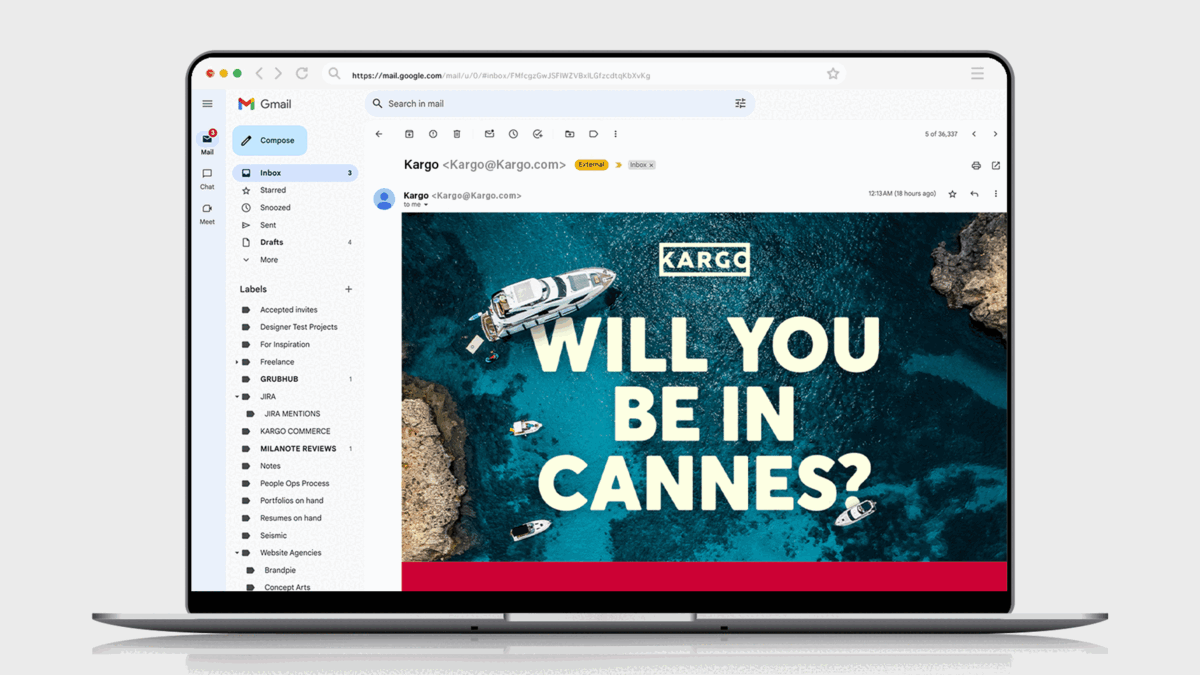
Task: Click the Compose button
Action: (x=269, y=141)
